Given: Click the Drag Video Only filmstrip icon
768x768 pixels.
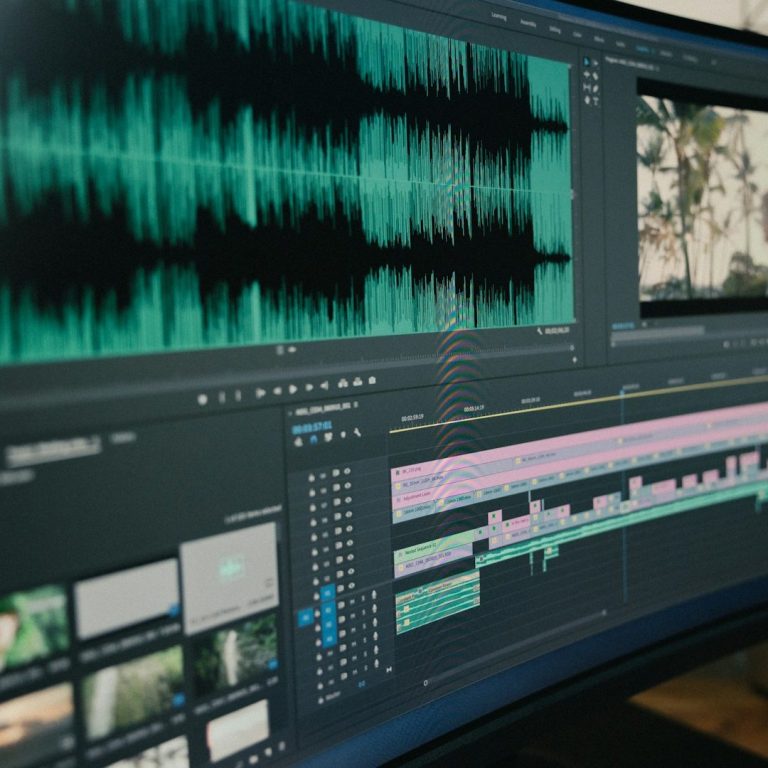Looking at the screenshot, I should [x=280, y=350].
